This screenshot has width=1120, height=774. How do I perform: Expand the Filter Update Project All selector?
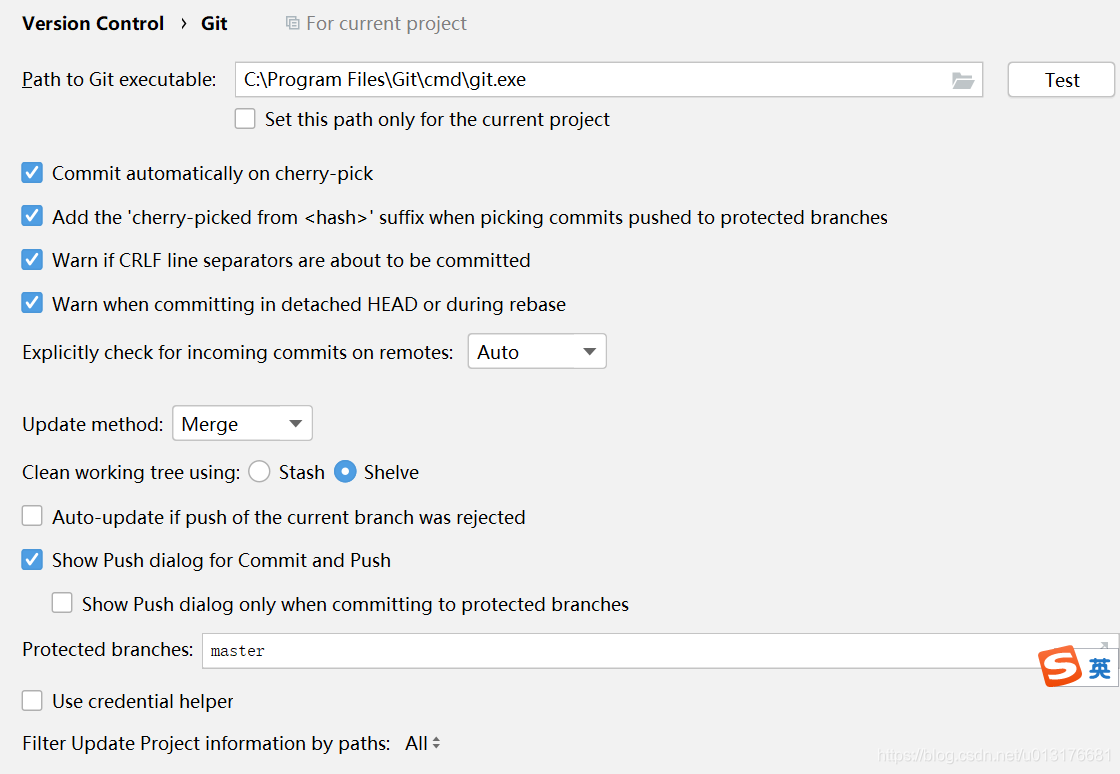coord(423,743)
